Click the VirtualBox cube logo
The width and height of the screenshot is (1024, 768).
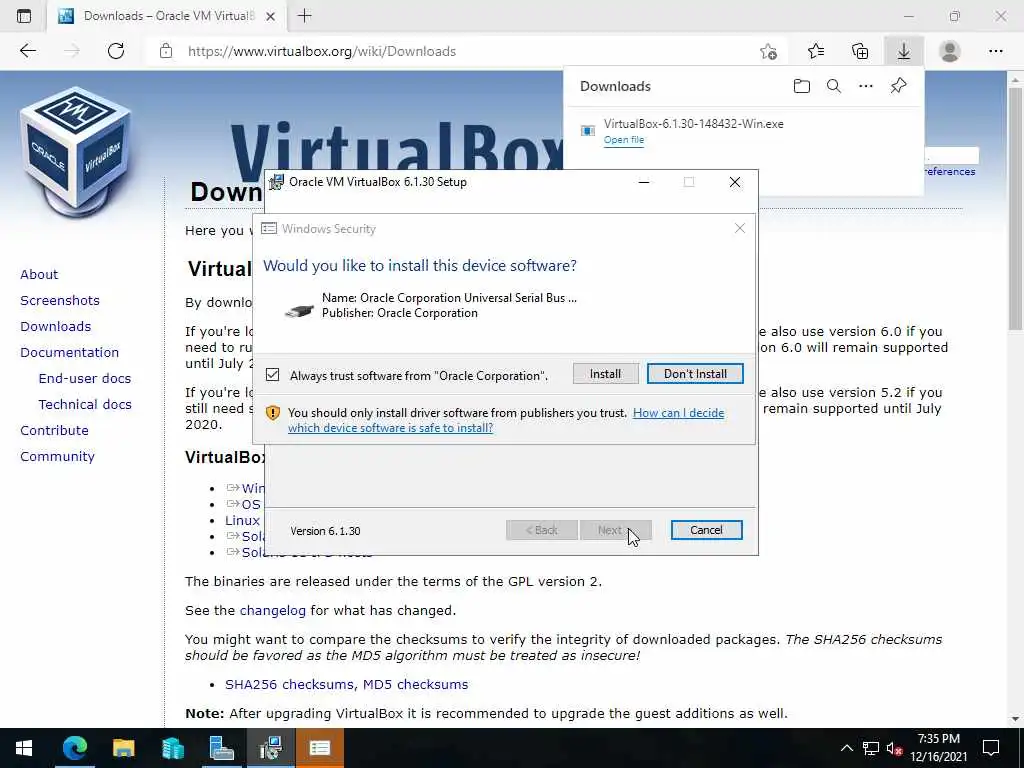click(x=76, y=152)
